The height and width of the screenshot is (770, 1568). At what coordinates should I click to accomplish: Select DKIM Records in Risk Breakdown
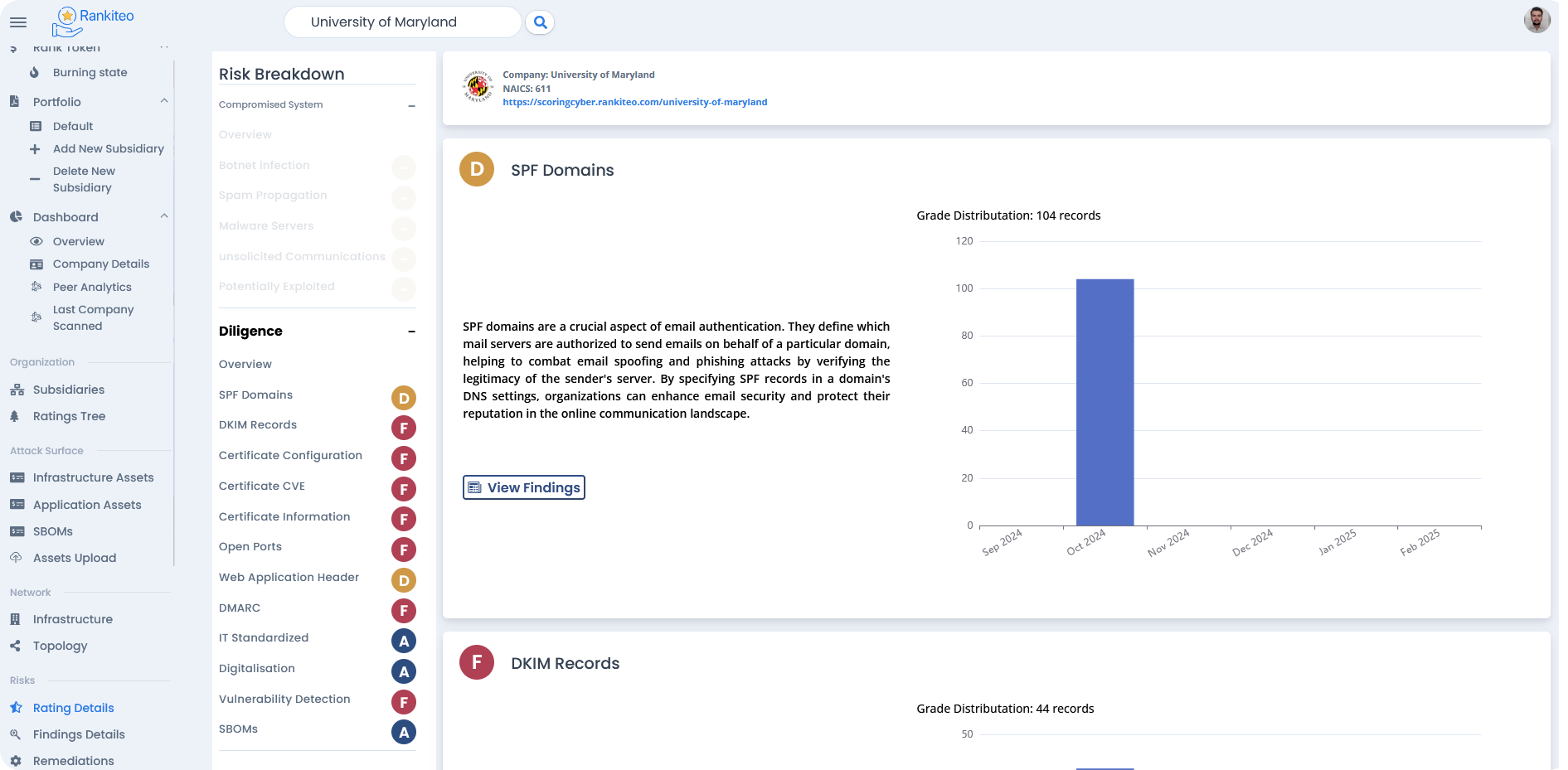(258, 424)
